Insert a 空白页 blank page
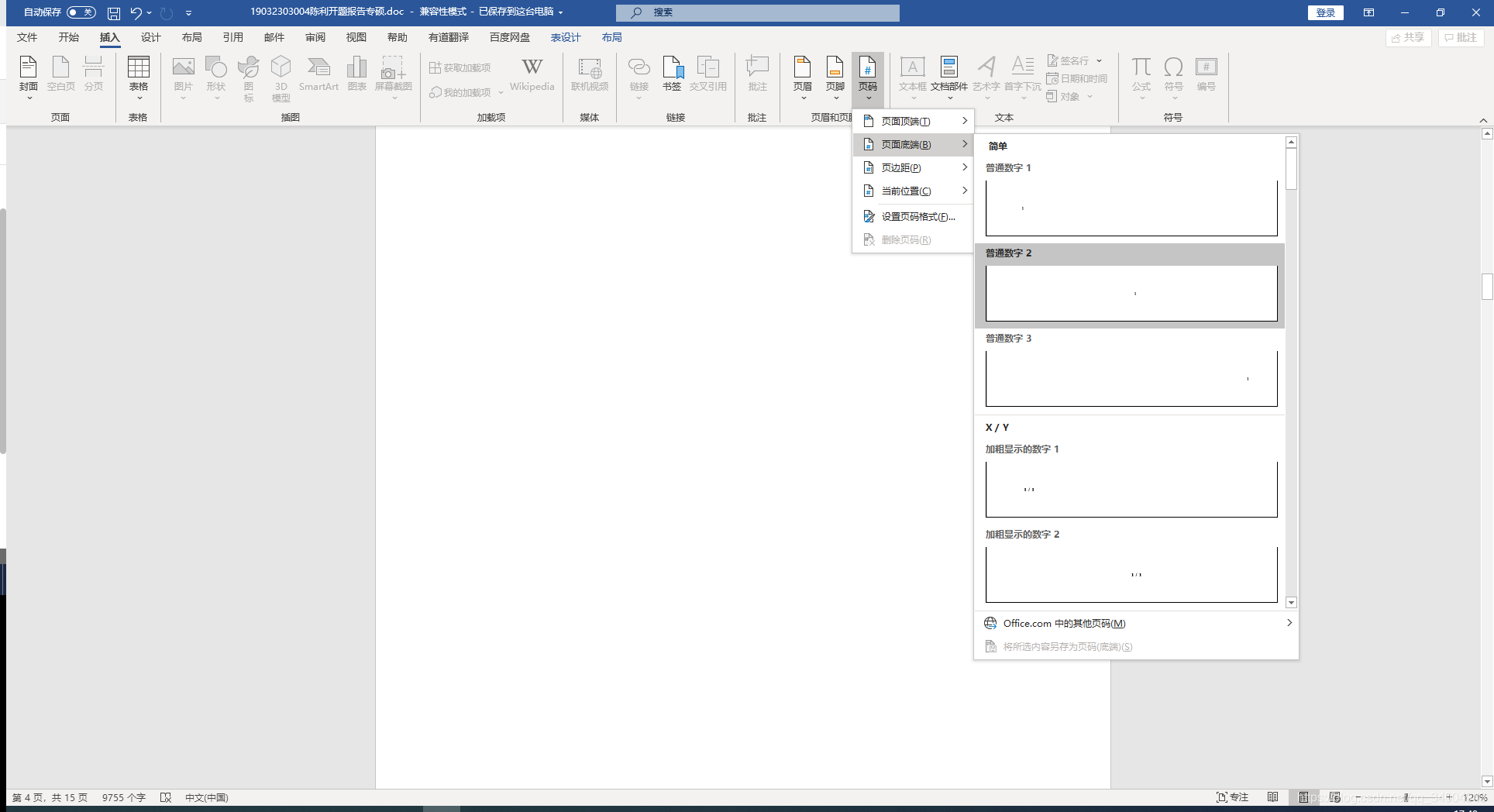1494x812 pixels. click(x=61, y=74)
